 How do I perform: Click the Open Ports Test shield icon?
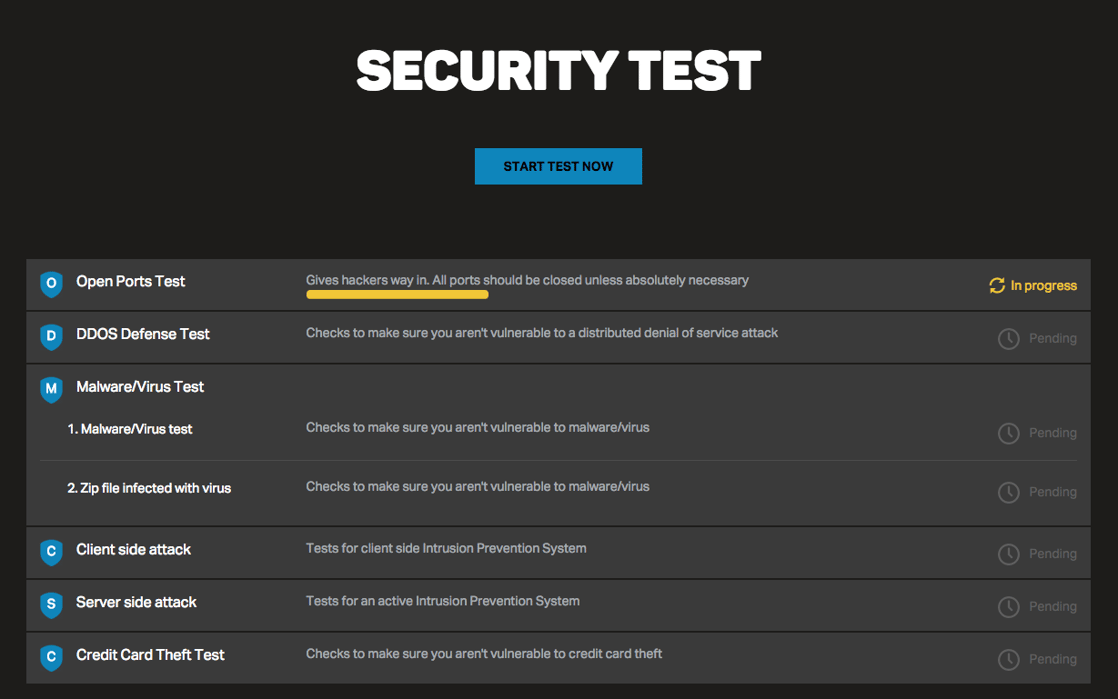point(51,284)
